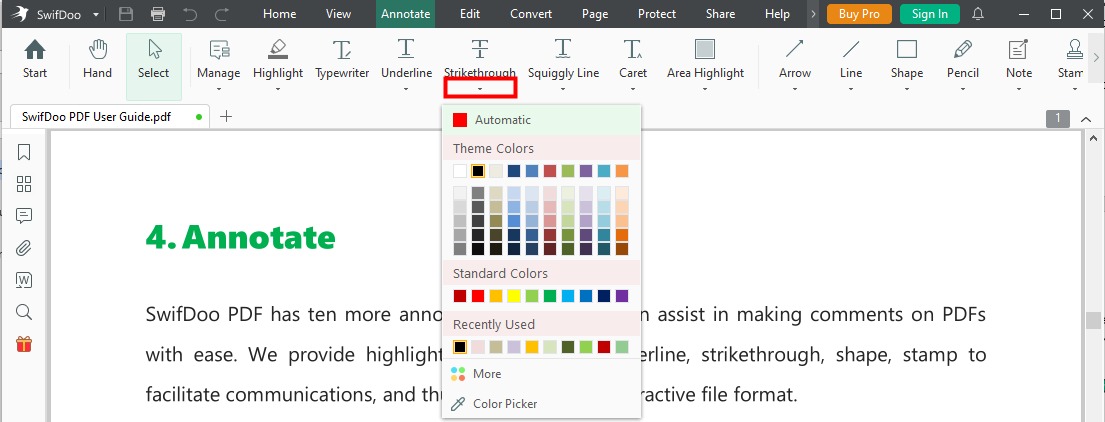Expand the Underline color dropdown arrow
The height and width of the screenshot is (422, 1105).
(406, 89)
